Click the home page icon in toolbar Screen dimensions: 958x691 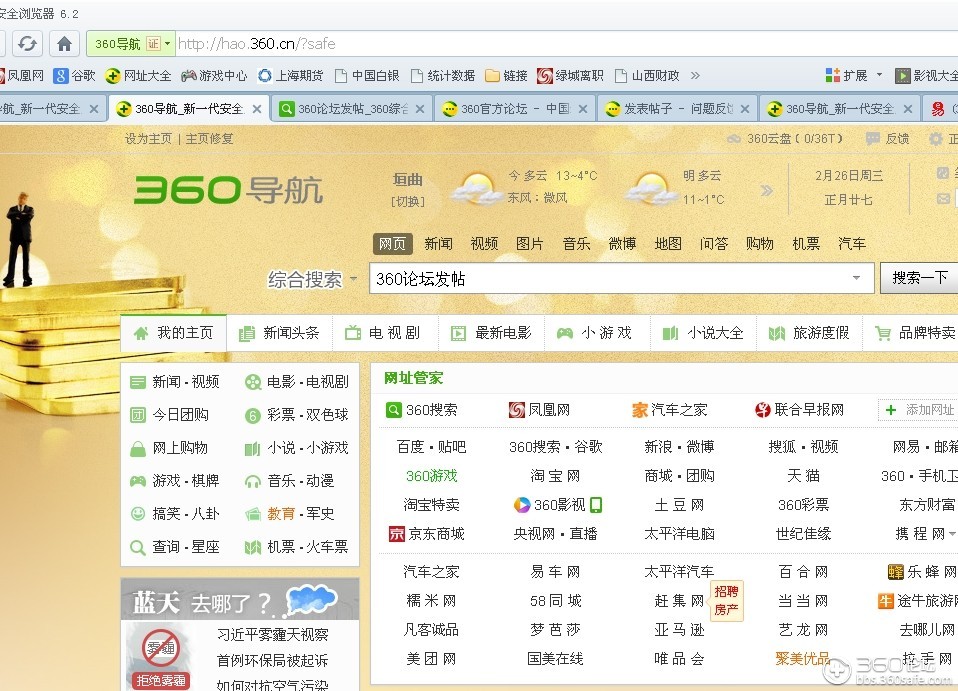[64, 44]
